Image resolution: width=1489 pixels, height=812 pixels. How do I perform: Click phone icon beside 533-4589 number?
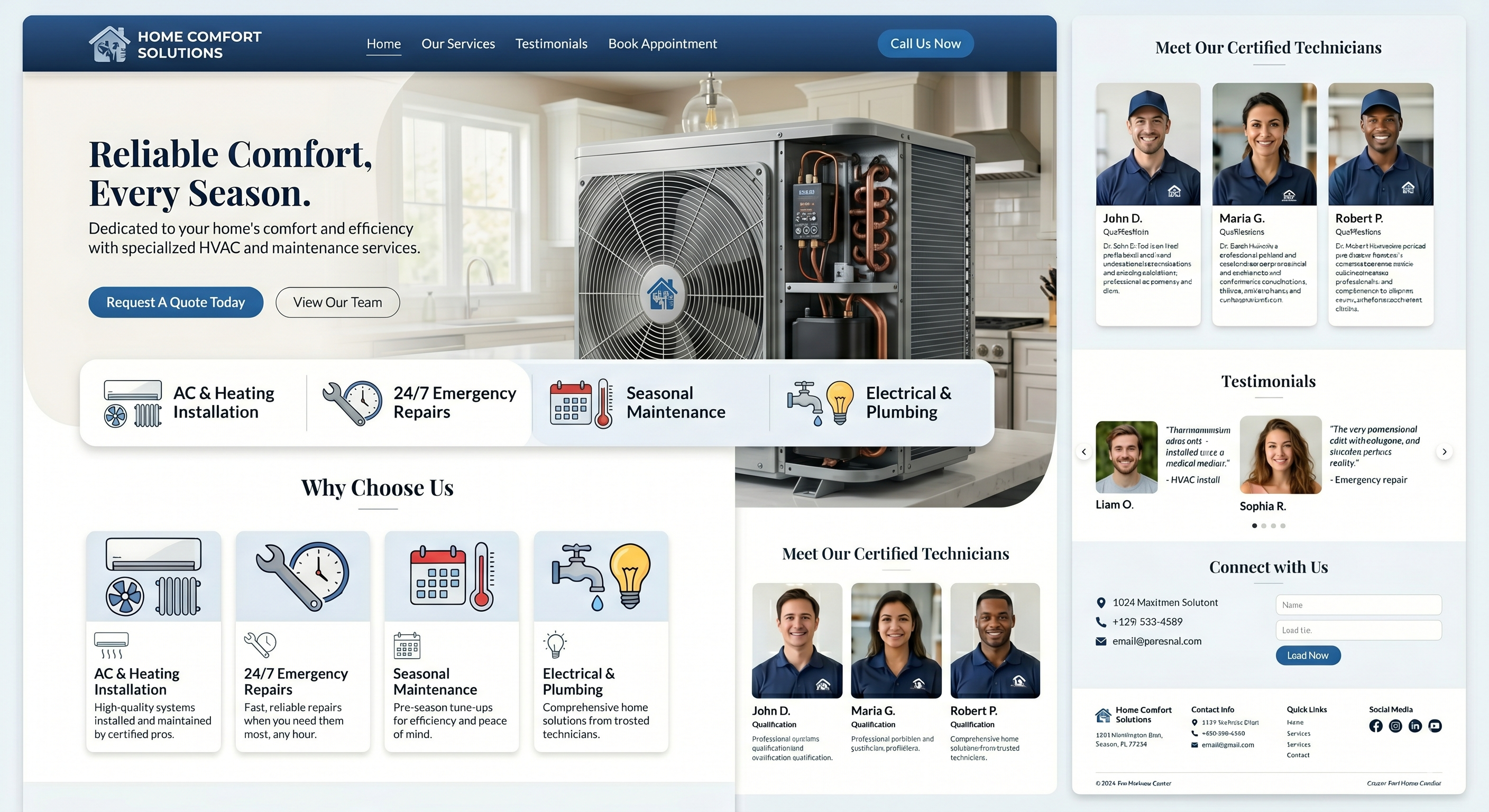coord(1101,622)
